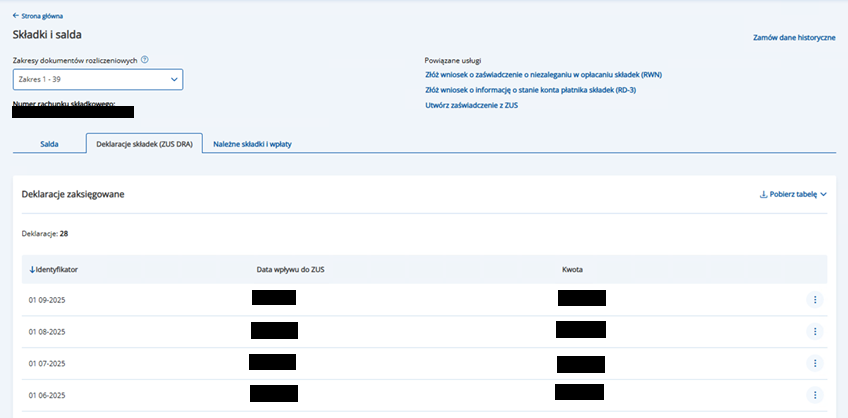The height and width of the screenshot is (418, 848).
Task: Select the Deklaracje składek (ZUS DRA) tab
Action: coord(144,144)
